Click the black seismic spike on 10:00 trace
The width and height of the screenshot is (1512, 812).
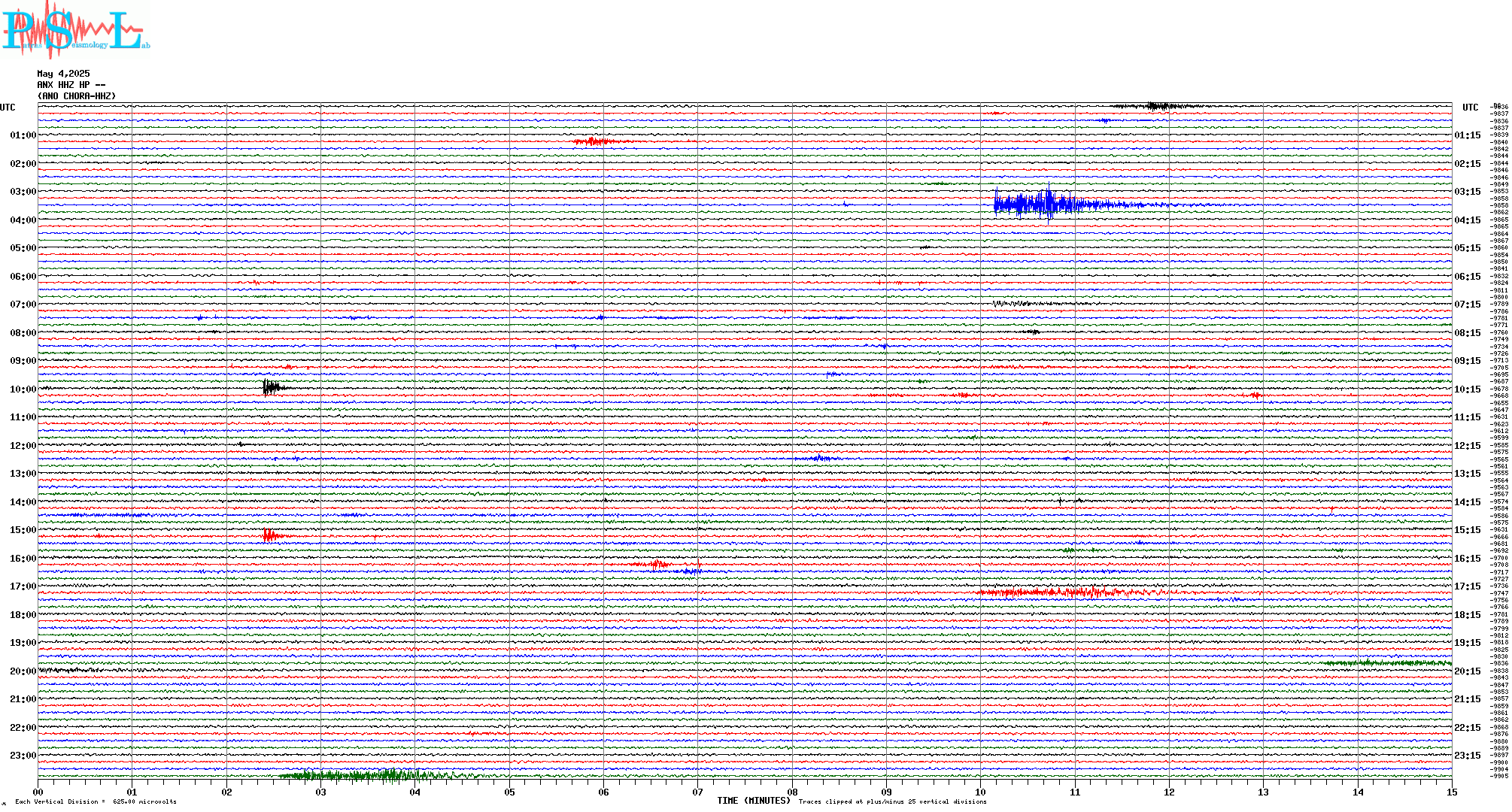point(269,388)
